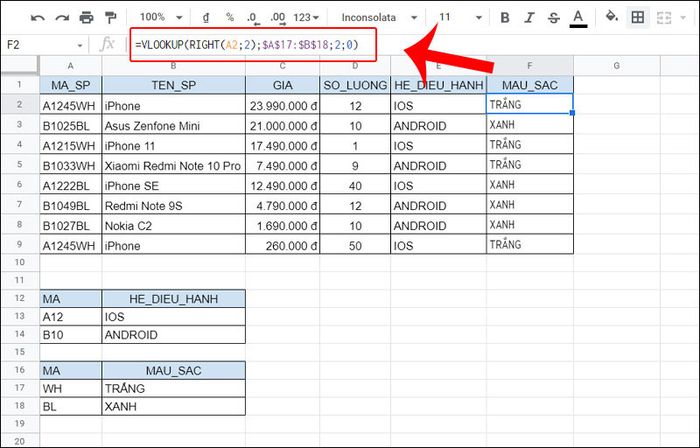Click the fx function icon
700x448 pixels.
107,45
